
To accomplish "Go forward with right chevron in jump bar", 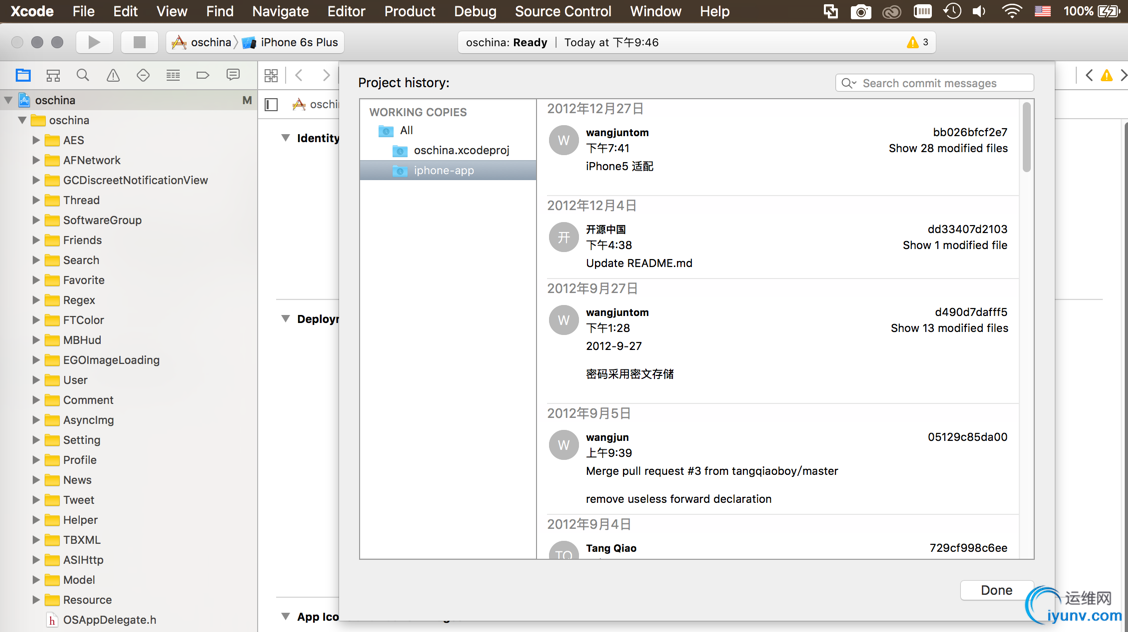I will (326, 75).
